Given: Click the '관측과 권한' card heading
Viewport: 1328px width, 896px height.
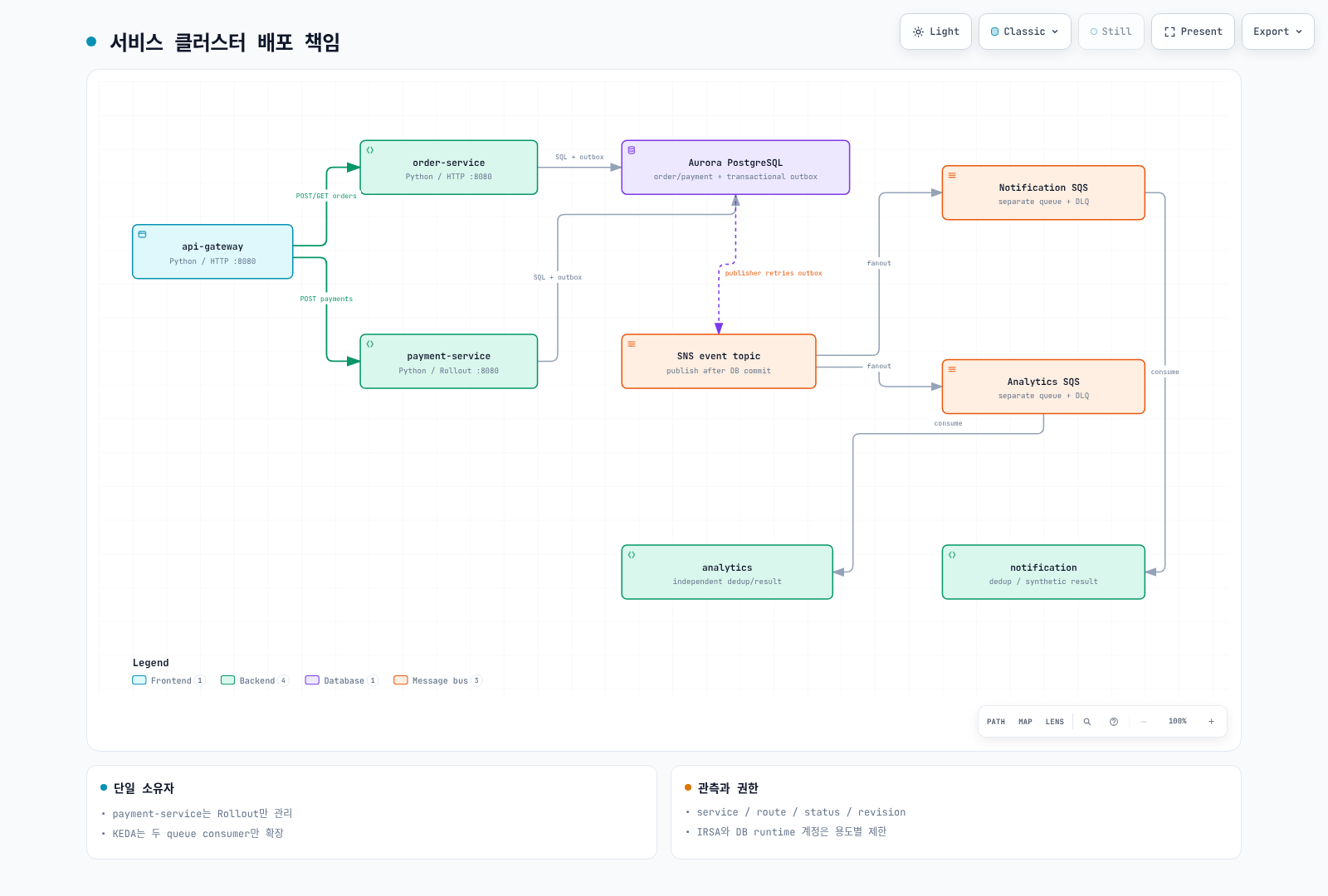Looking at the screenshot, I should click(x=728, y=788).
